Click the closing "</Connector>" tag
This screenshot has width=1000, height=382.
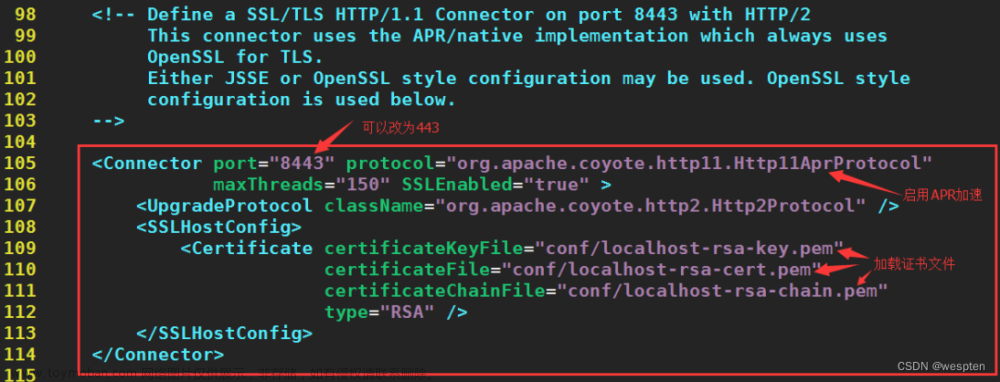158,354
